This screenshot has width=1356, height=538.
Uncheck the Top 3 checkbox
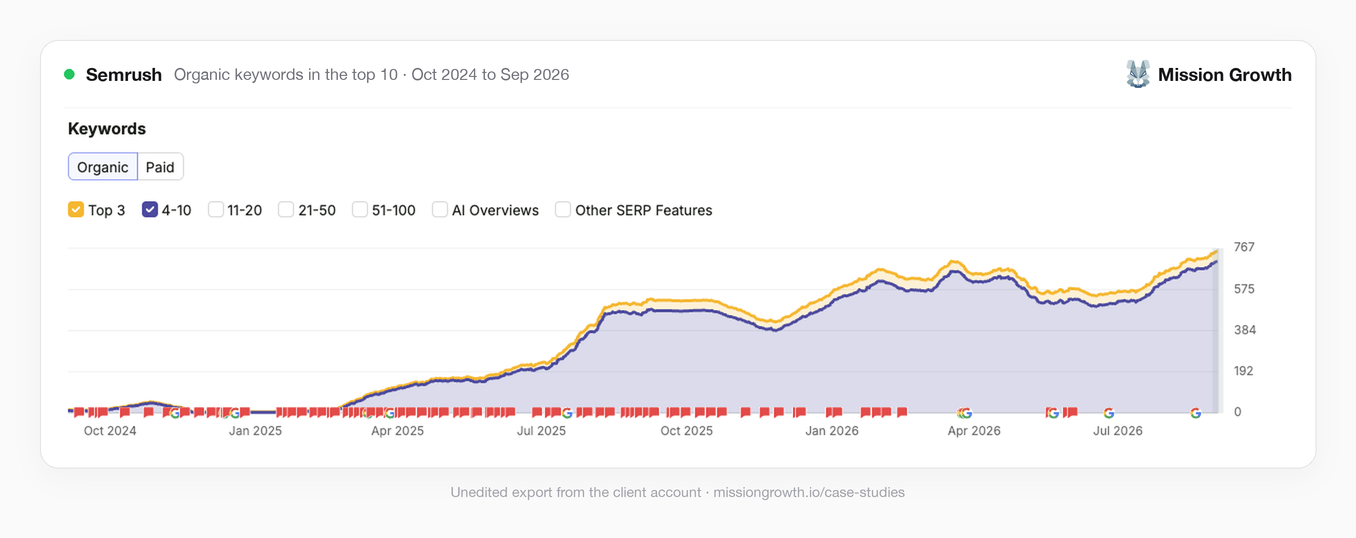click(76, 210)
